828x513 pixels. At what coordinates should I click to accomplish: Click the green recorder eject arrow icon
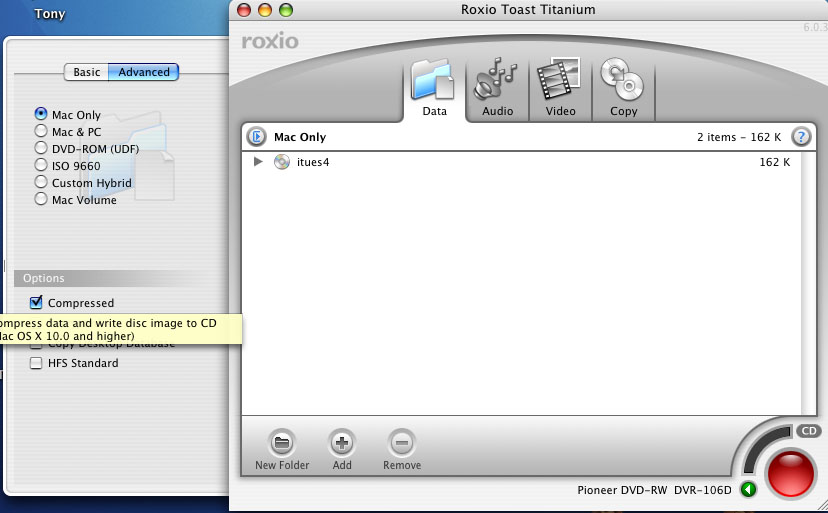pos(748,490)
